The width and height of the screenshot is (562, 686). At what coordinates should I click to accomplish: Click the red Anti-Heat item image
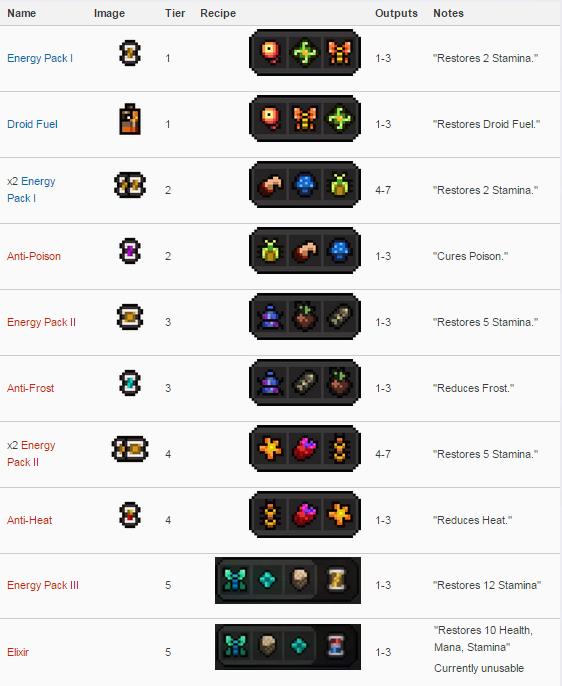[130, 515]
